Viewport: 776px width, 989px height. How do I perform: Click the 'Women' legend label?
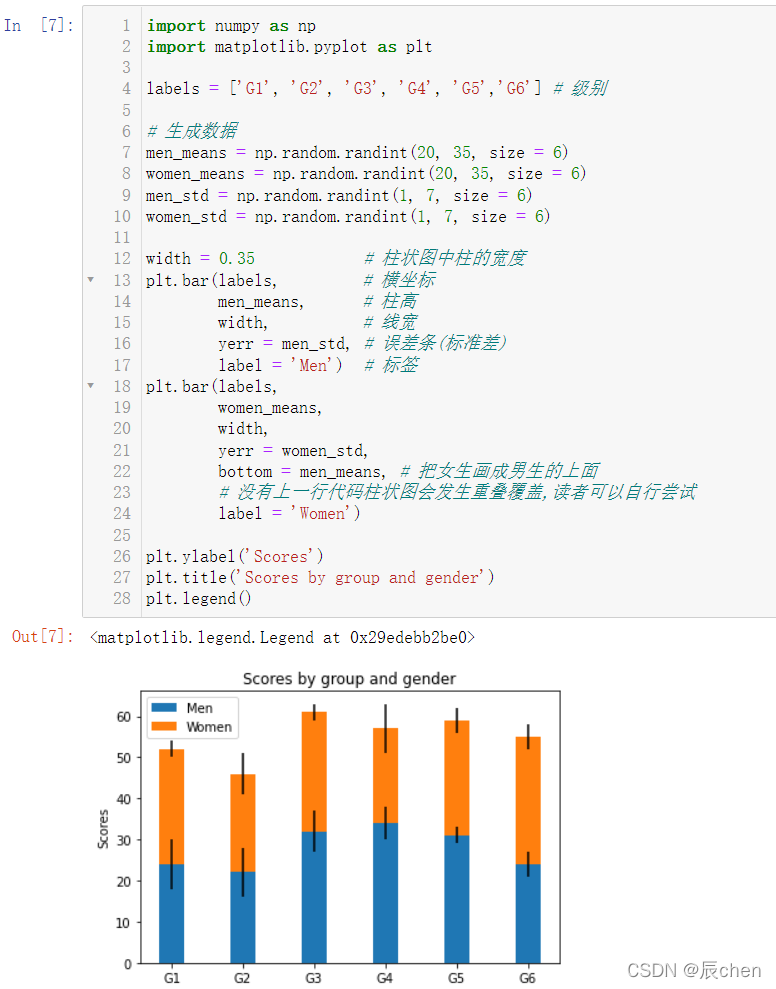(209, 727)
